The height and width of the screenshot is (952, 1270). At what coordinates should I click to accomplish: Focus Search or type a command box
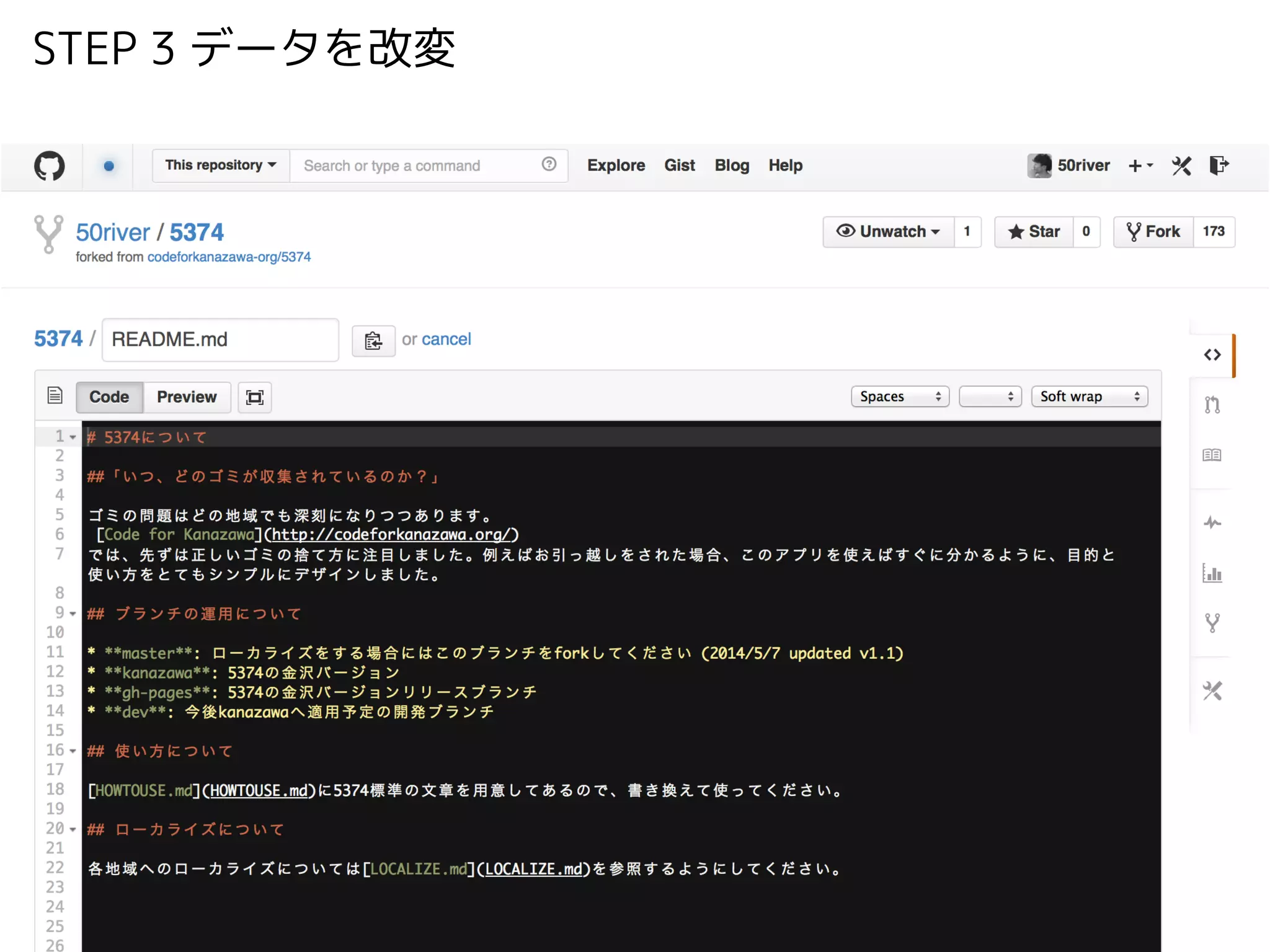click(x=429, y=165)
